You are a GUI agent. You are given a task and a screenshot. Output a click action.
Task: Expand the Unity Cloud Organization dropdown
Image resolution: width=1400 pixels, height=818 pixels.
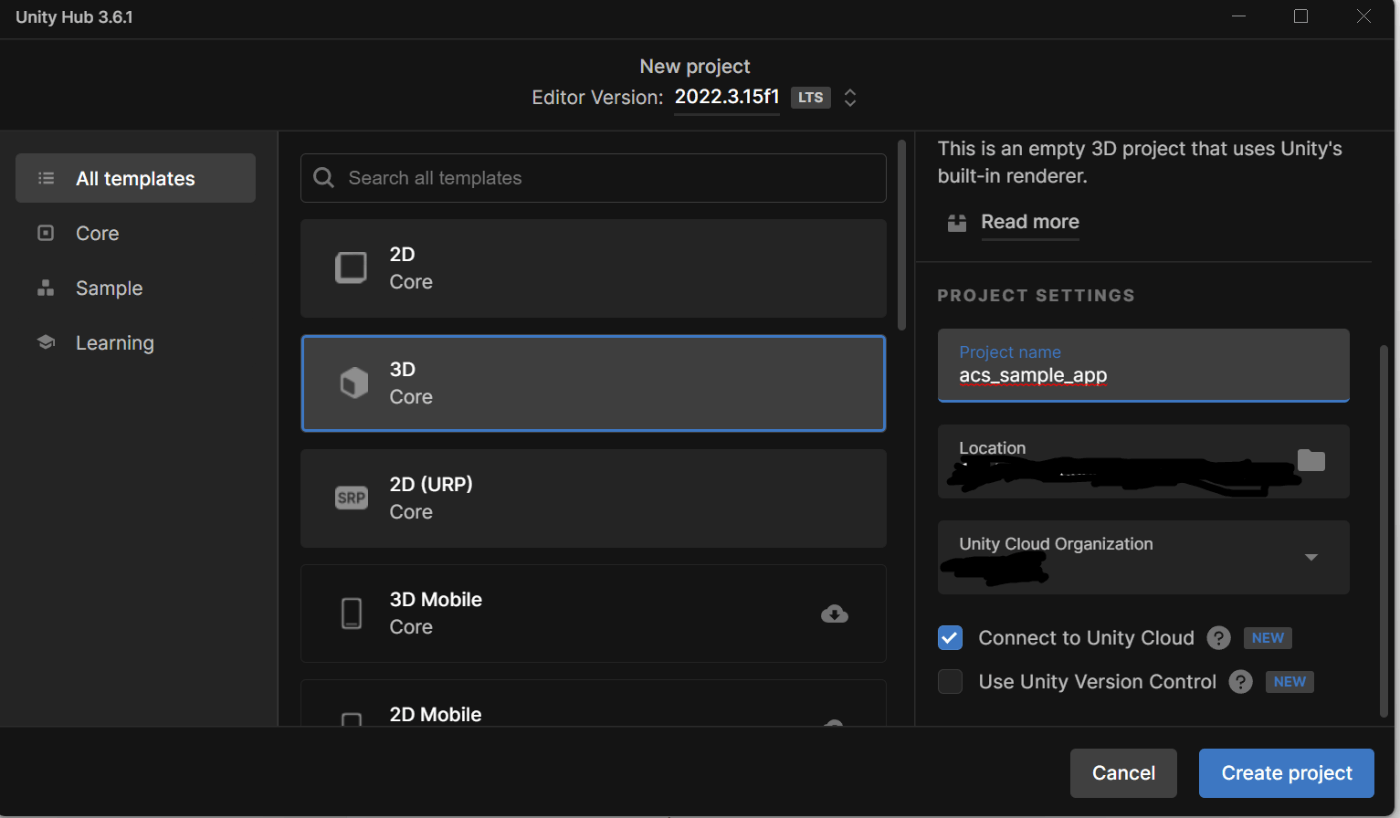point(1311,558)
